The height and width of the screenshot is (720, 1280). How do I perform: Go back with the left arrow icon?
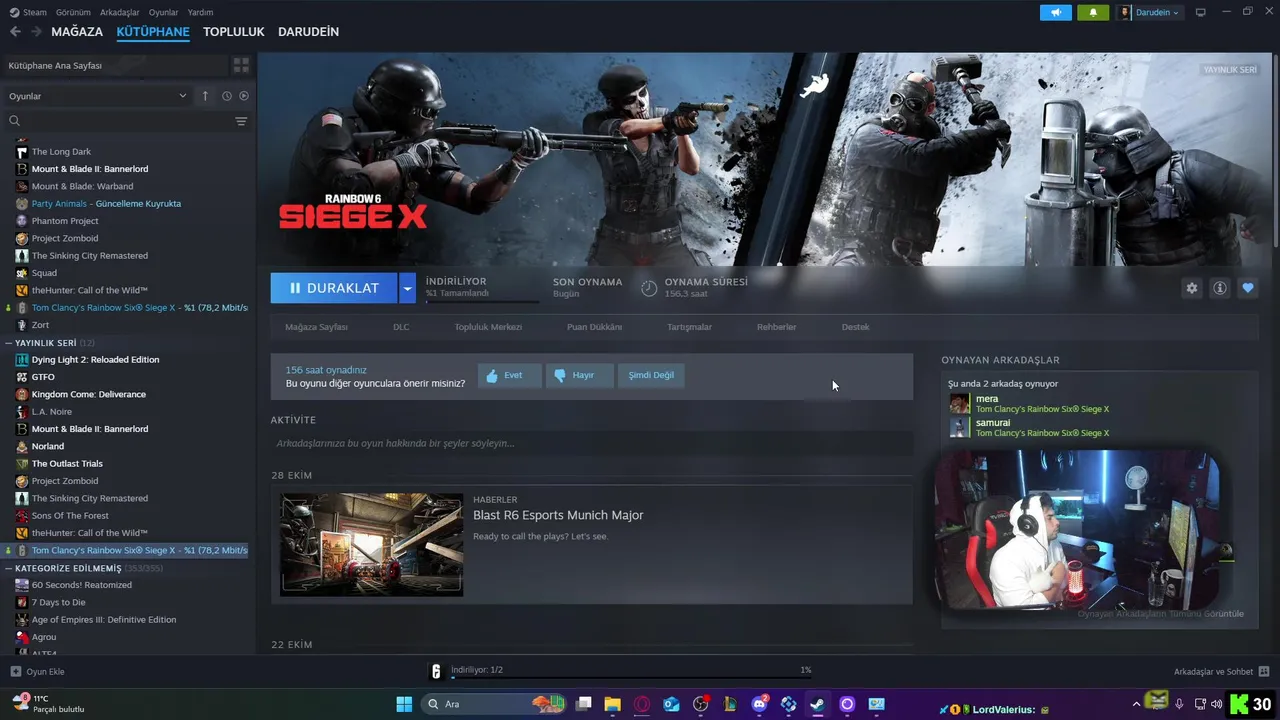pyautogui.click(x=15, y=32)
